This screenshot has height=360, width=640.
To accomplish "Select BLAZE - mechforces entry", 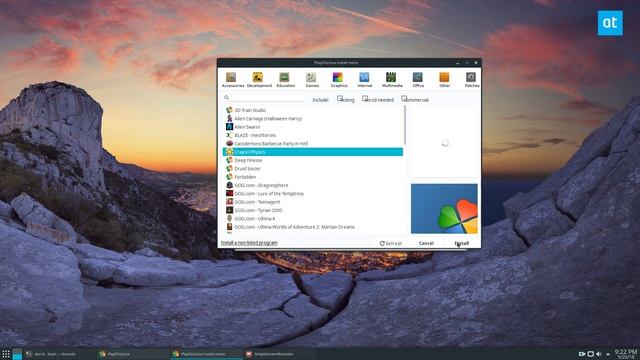I will pos(313,135).
